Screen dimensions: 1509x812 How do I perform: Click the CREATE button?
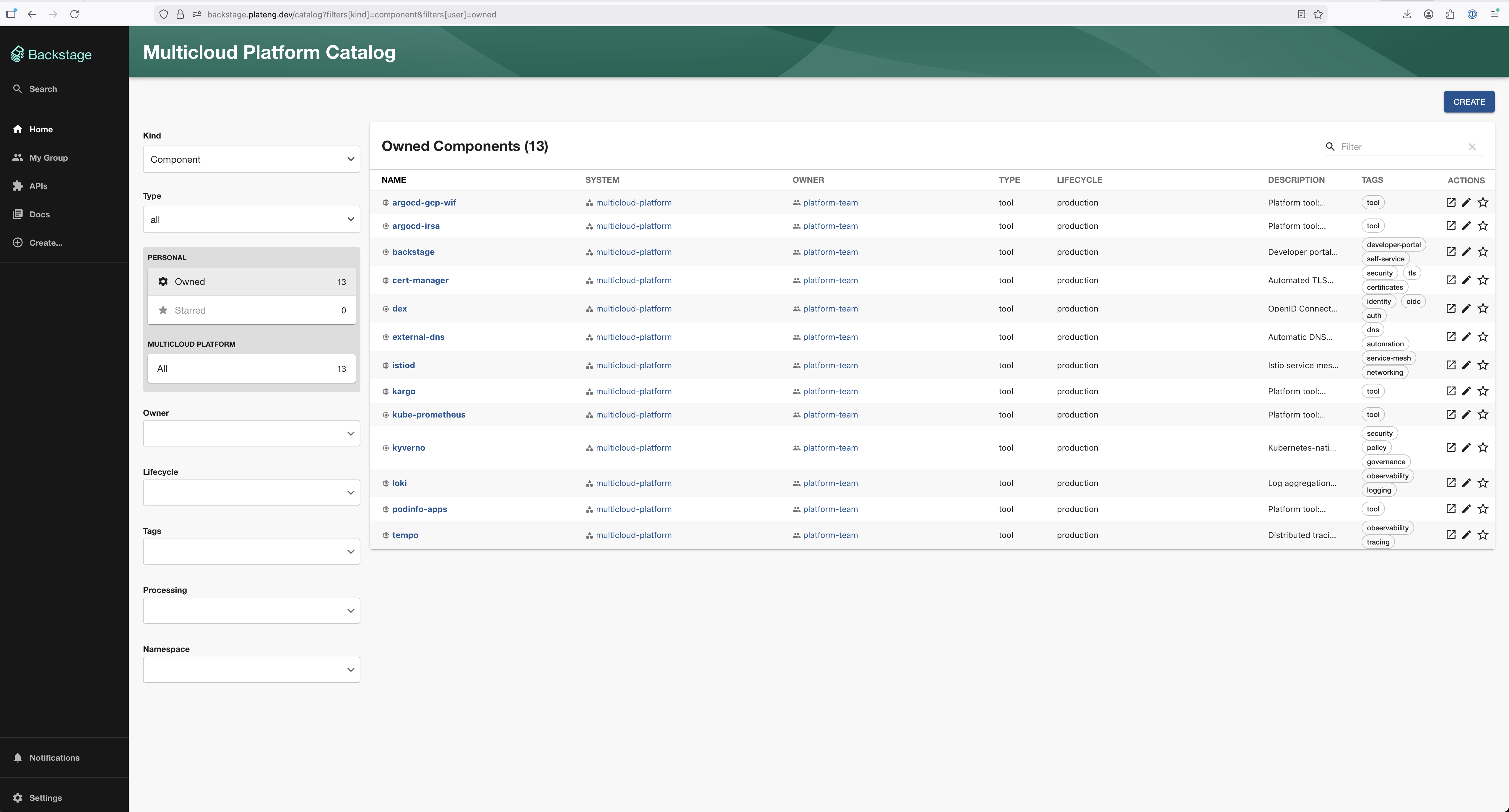coord(1469,101)
